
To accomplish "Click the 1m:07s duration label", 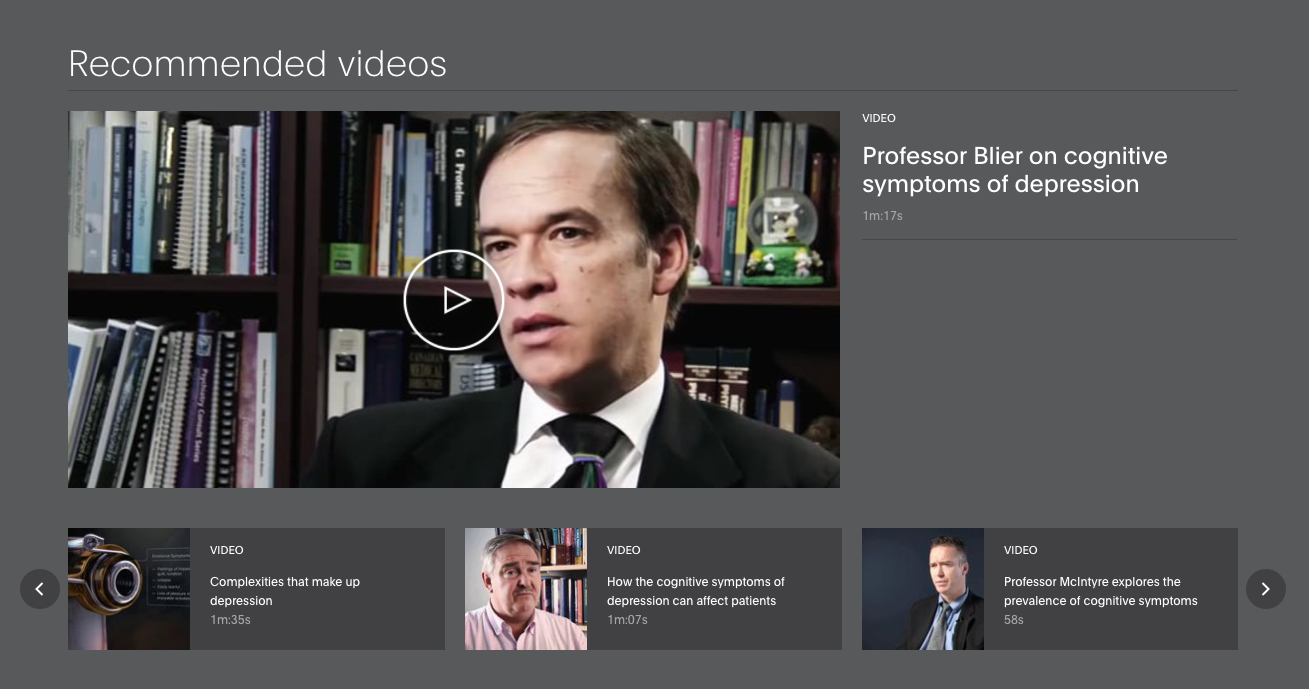I will (627, 620).
